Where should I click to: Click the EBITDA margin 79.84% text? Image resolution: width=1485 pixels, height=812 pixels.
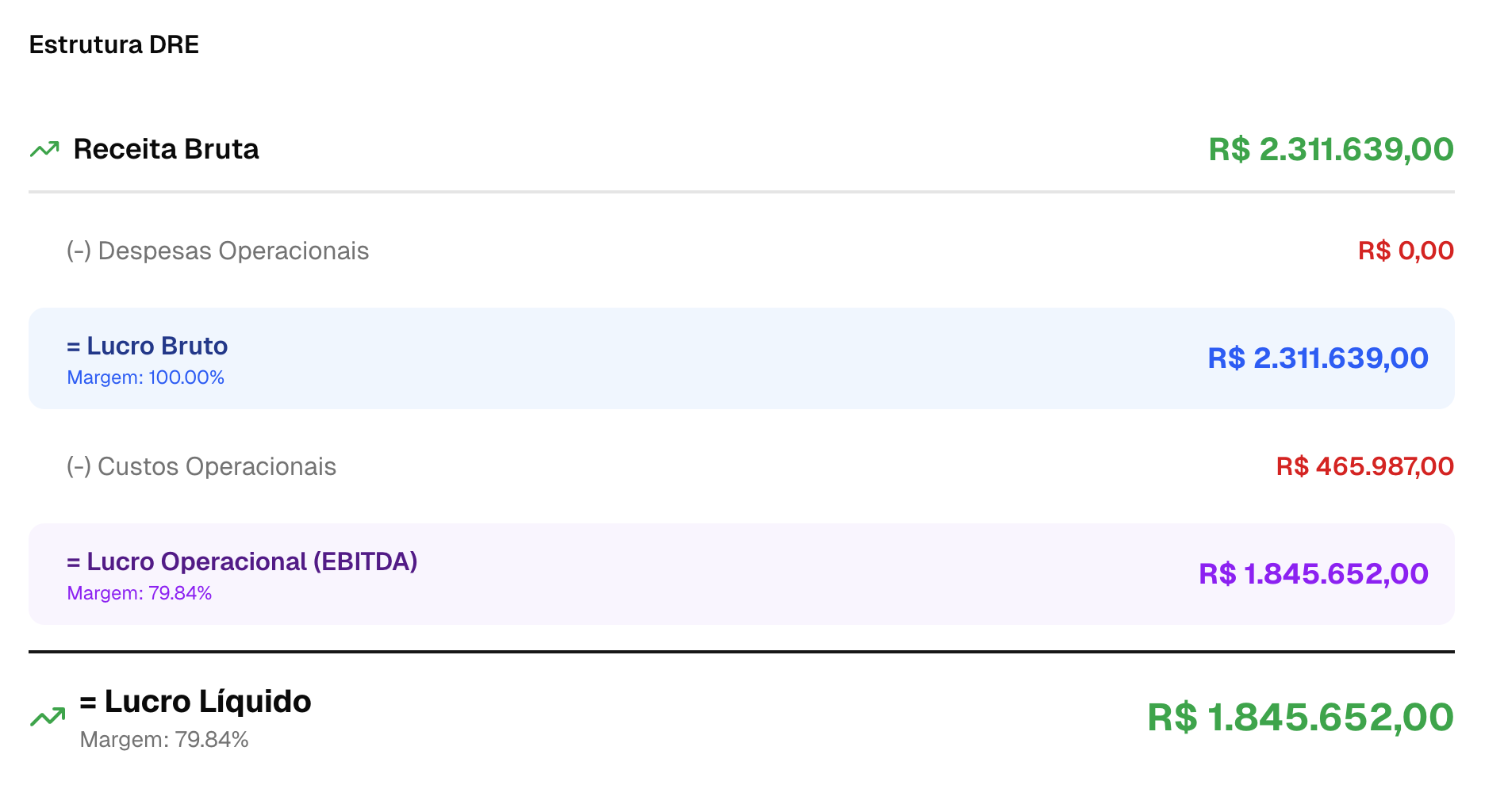139,593
